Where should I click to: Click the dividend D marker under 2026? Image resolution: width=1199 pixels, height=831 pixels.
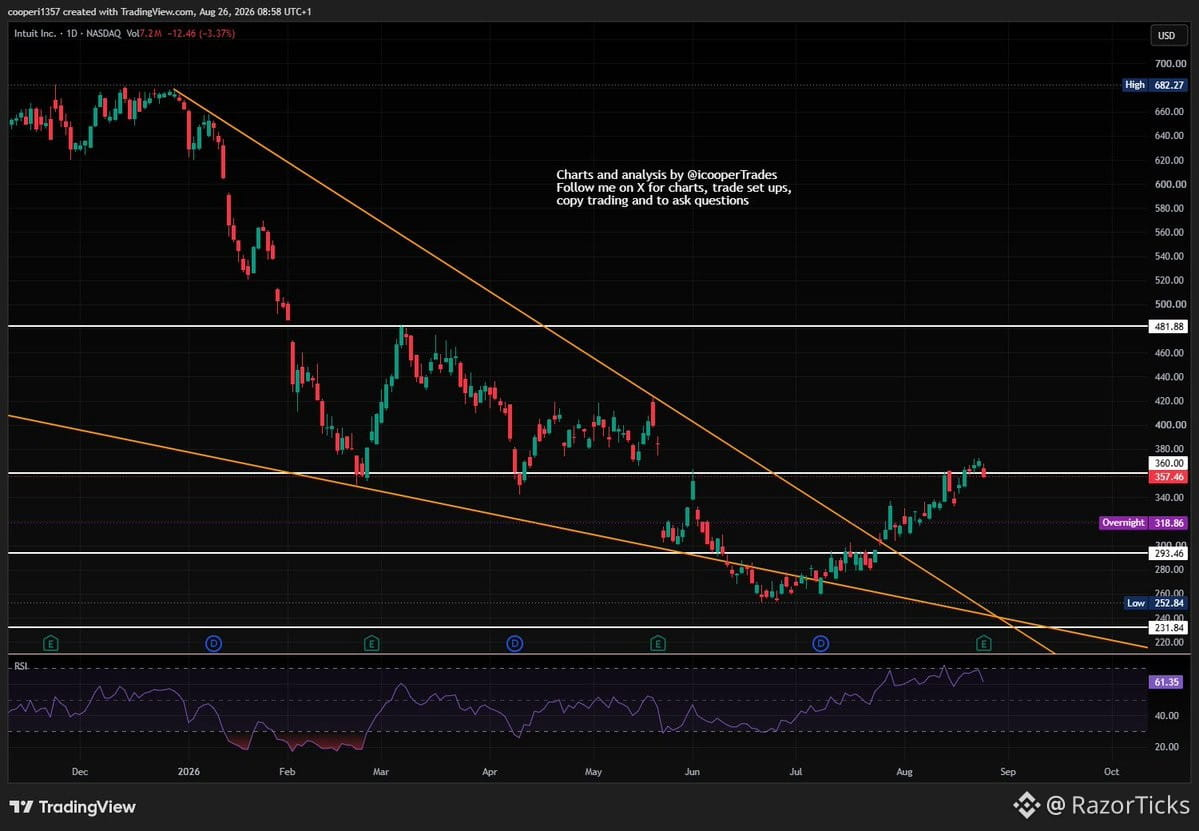(213, 644)
